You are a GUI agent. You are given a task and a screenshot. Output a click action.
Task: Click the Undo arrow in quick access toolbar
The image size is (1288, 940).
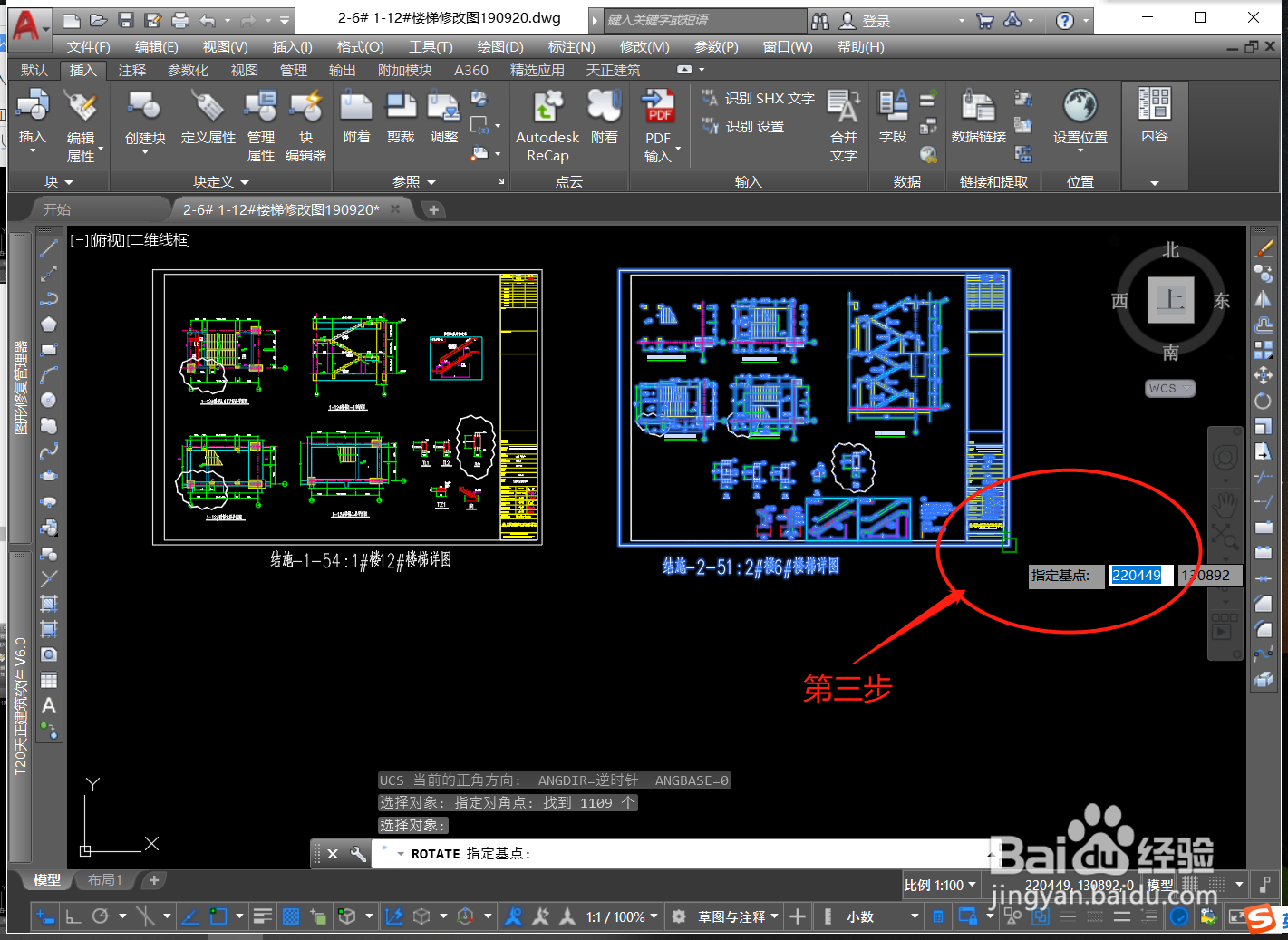tap(208, 20)
